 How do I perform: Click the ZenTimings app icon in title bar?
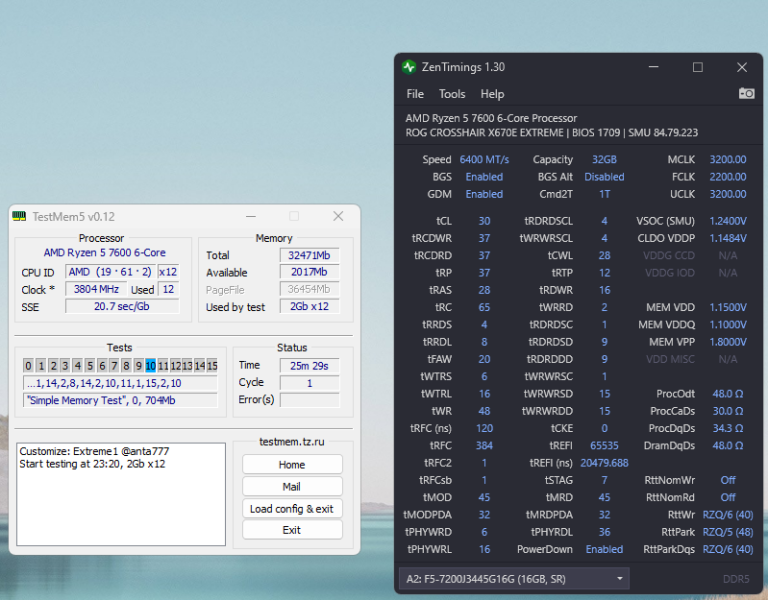click(x=408, y=67)
